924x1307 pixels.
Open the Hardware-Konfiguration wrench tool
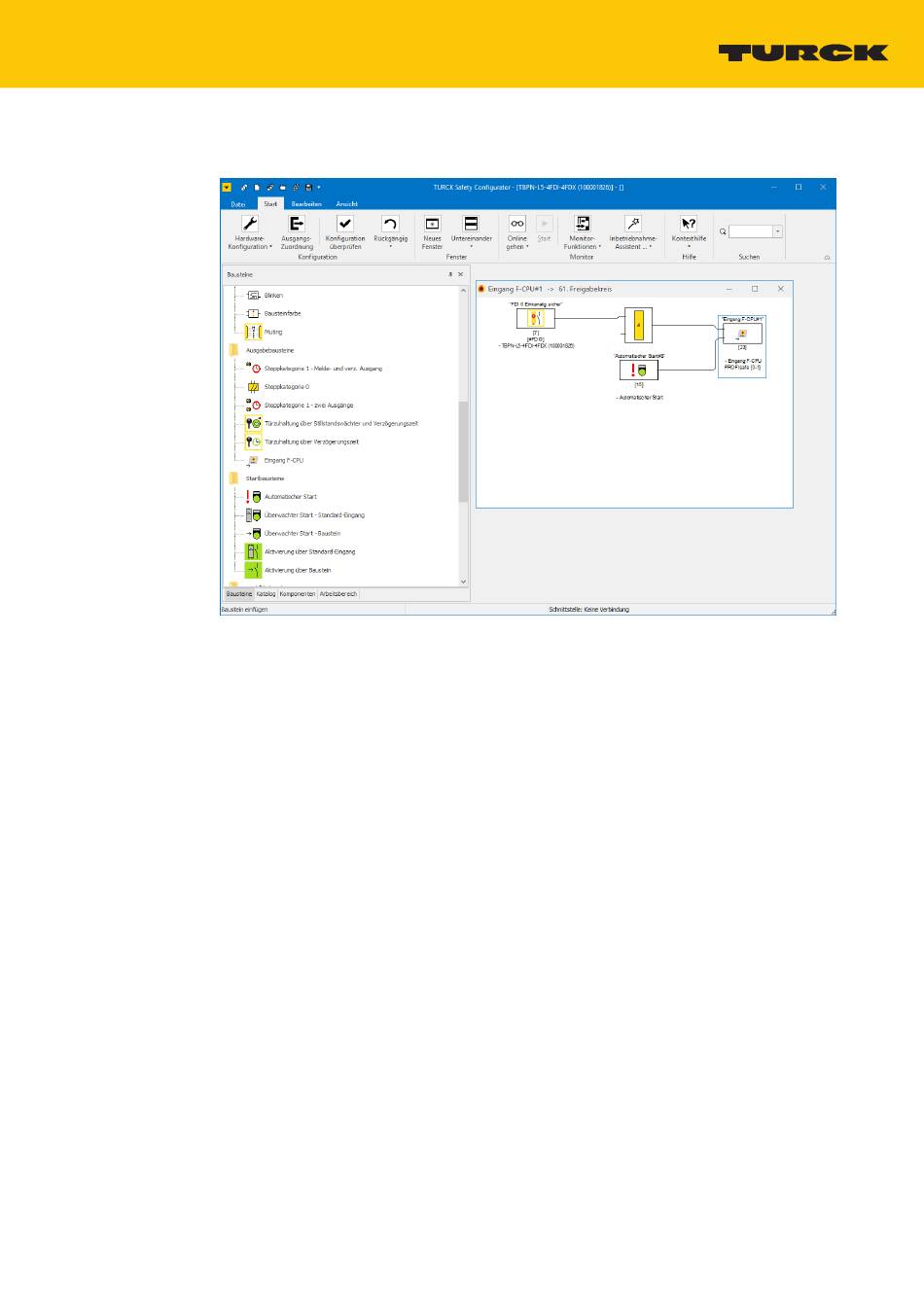(250, 224)
